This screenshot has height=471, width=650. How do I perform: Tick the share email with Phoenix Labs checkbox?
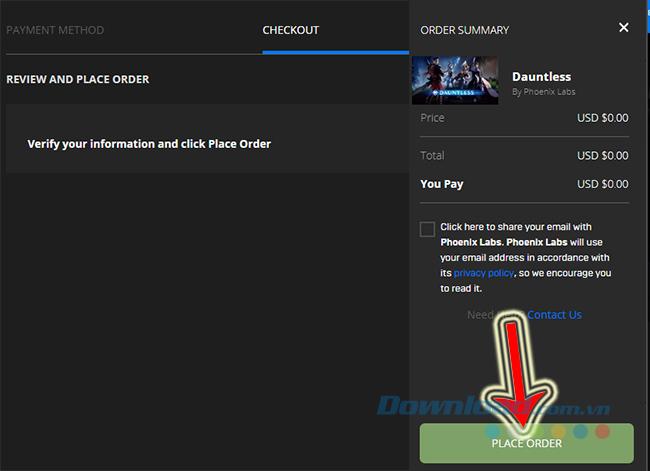[x=427, y=229]
